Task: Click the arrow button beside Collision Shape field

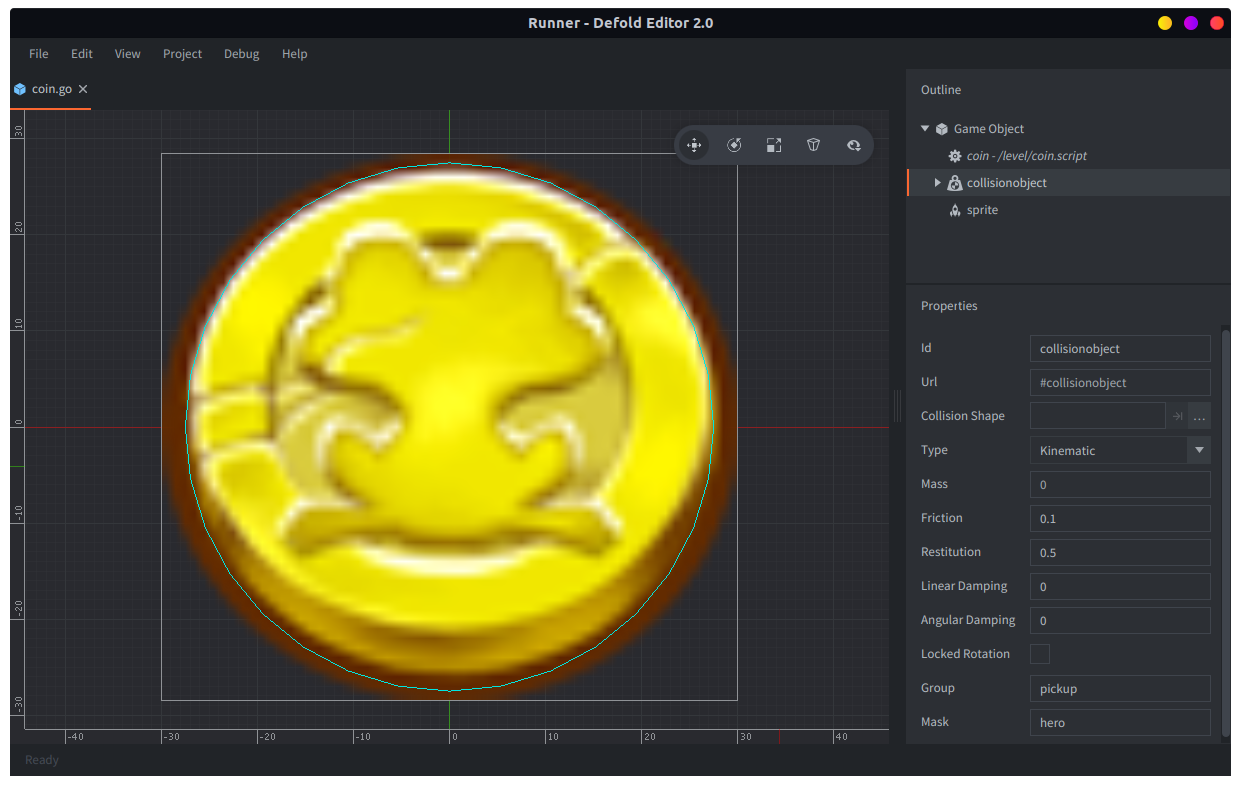Action: (1177, 416)
